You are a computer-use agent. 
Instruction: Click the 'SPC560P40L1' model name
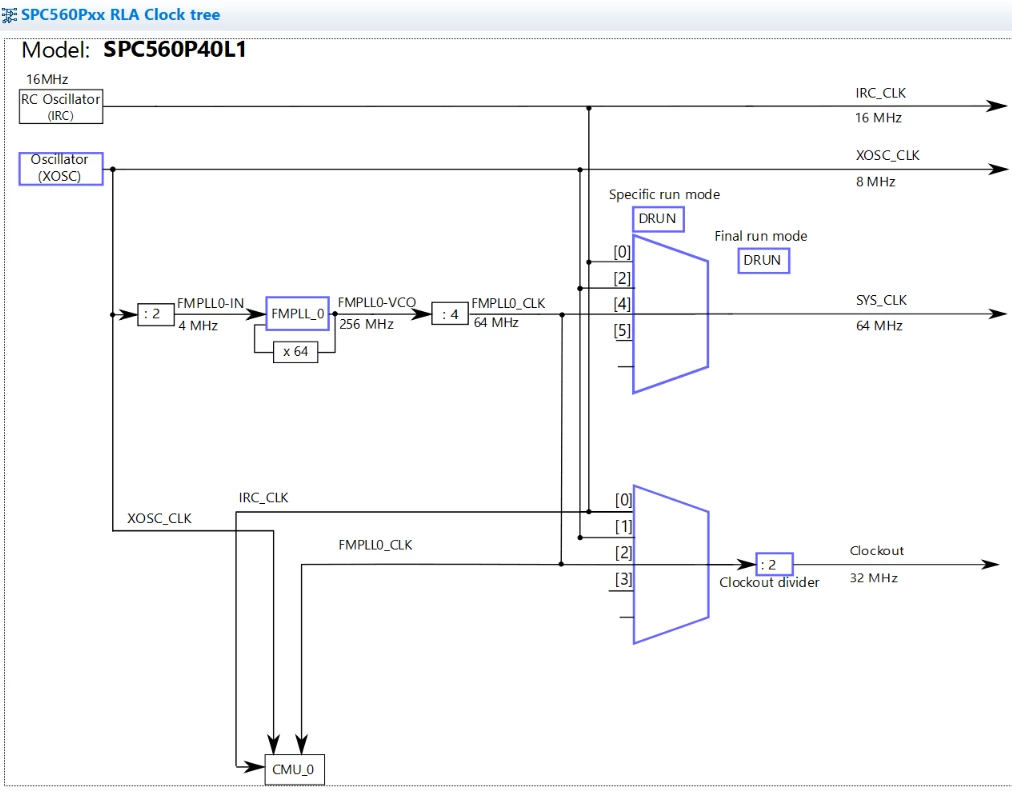(175, 50)
